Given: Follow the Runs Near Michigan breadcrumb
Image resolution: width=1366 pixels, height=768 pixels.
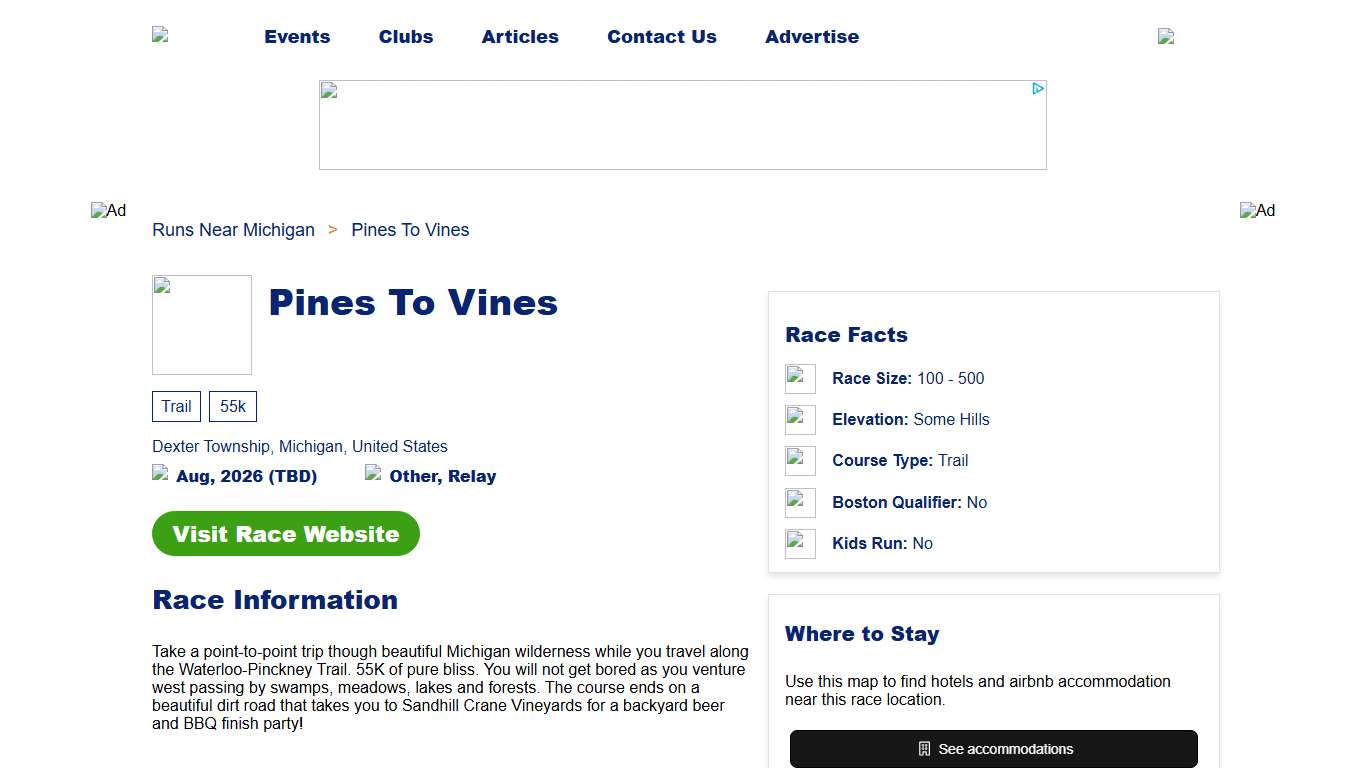Looking at the screenshot, I should click(233, 230).
